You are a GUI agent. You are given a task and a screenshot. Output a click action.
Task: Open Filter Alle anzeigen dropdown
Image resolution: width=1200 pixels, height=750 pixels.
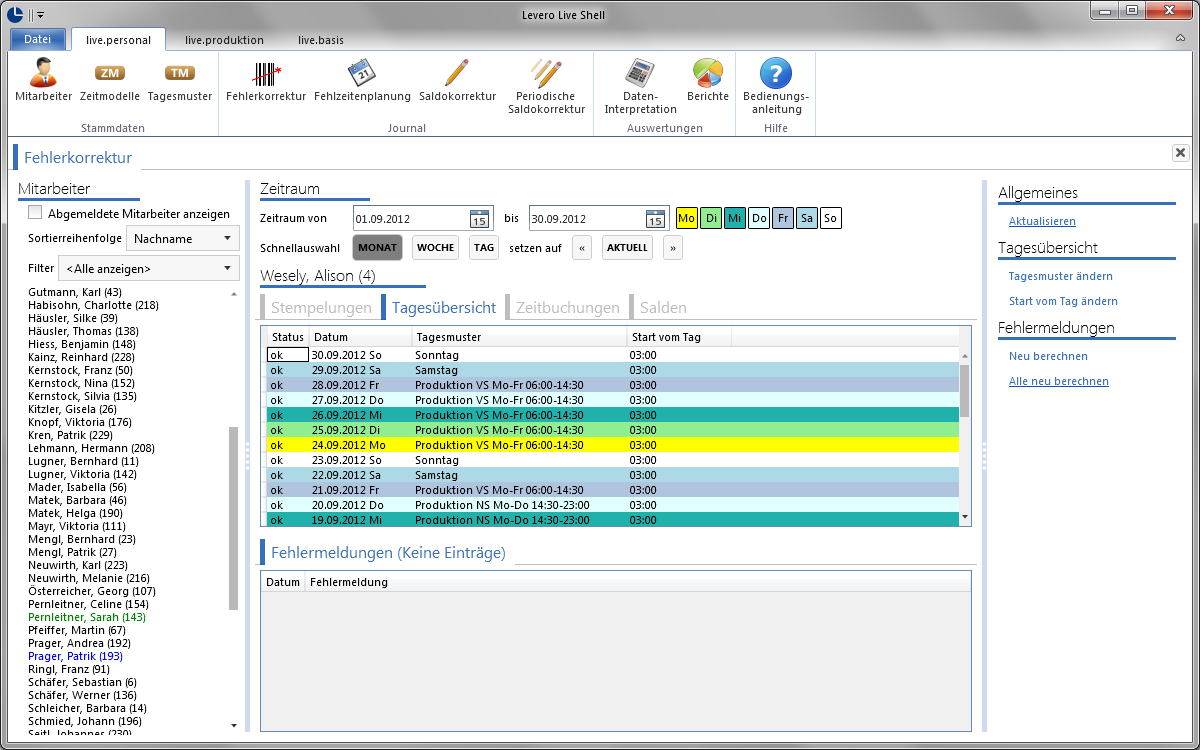[x=149, y=268]
